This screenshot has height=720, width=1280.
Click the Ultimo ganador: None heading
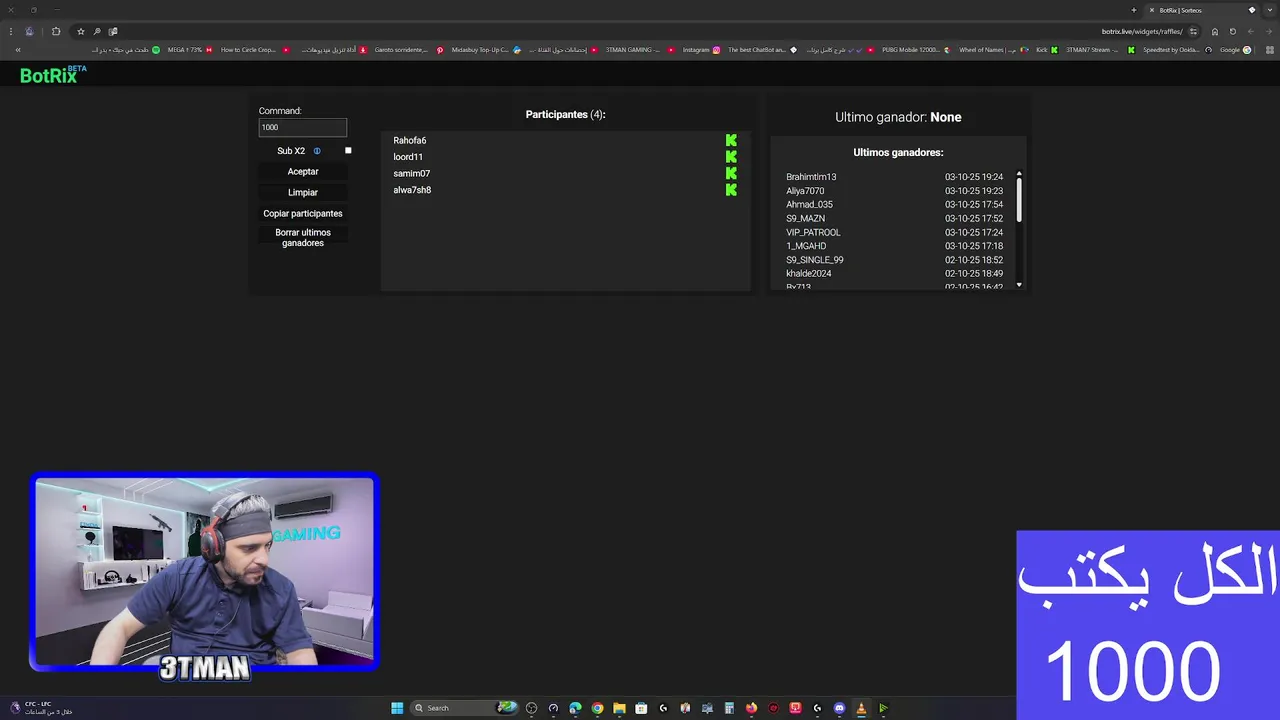(898, 117)
